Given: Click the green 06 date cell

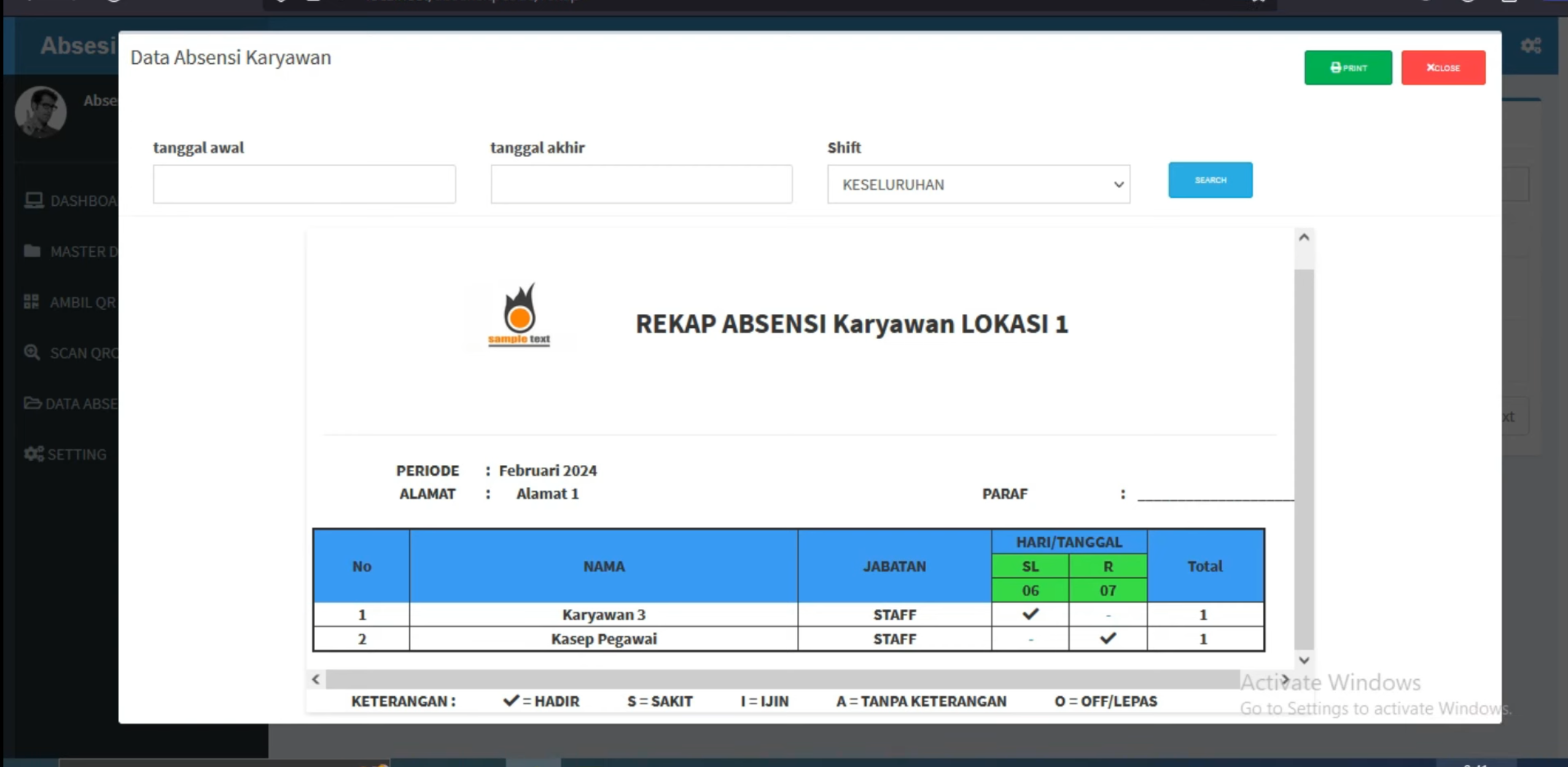Looking at the screenshot, I should click(1030, 590).
